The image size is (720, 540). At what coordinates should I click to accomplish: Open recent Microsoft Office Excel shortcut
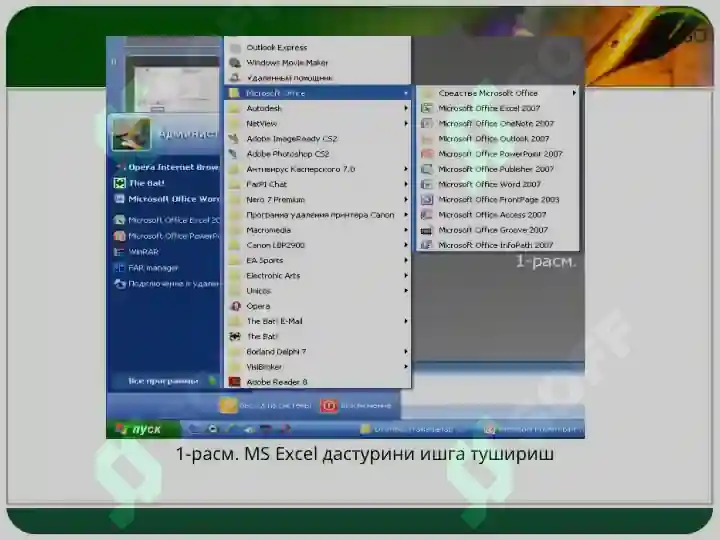166,220
